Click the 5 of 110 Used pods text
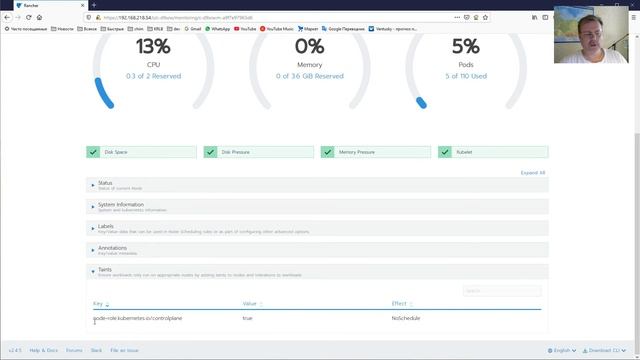Viewport: 640px width, 360px height. pyautogui.click(x=466, y=76)
